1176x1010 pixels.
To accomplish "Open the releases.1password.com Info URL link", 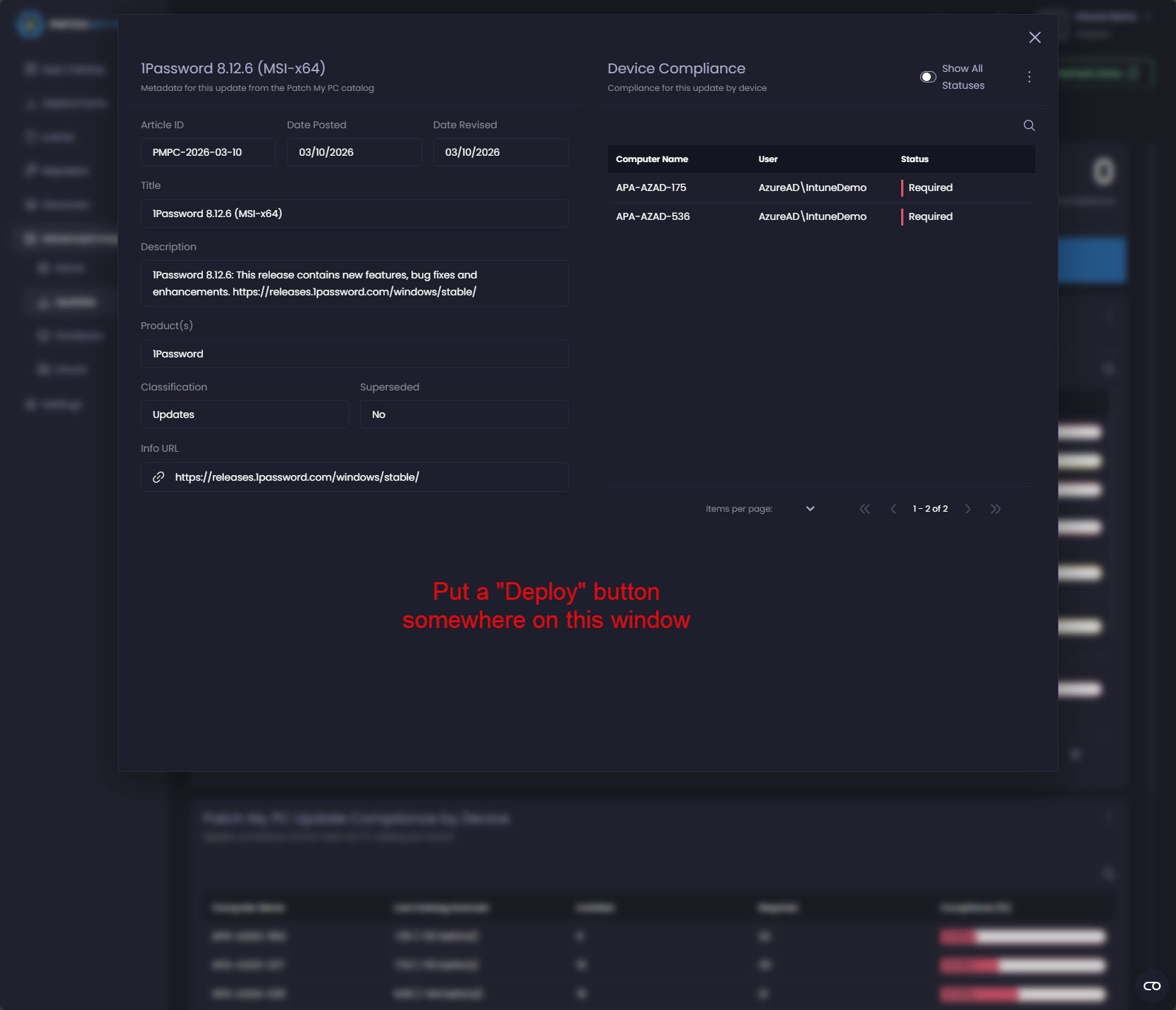I will coord(297,477).
